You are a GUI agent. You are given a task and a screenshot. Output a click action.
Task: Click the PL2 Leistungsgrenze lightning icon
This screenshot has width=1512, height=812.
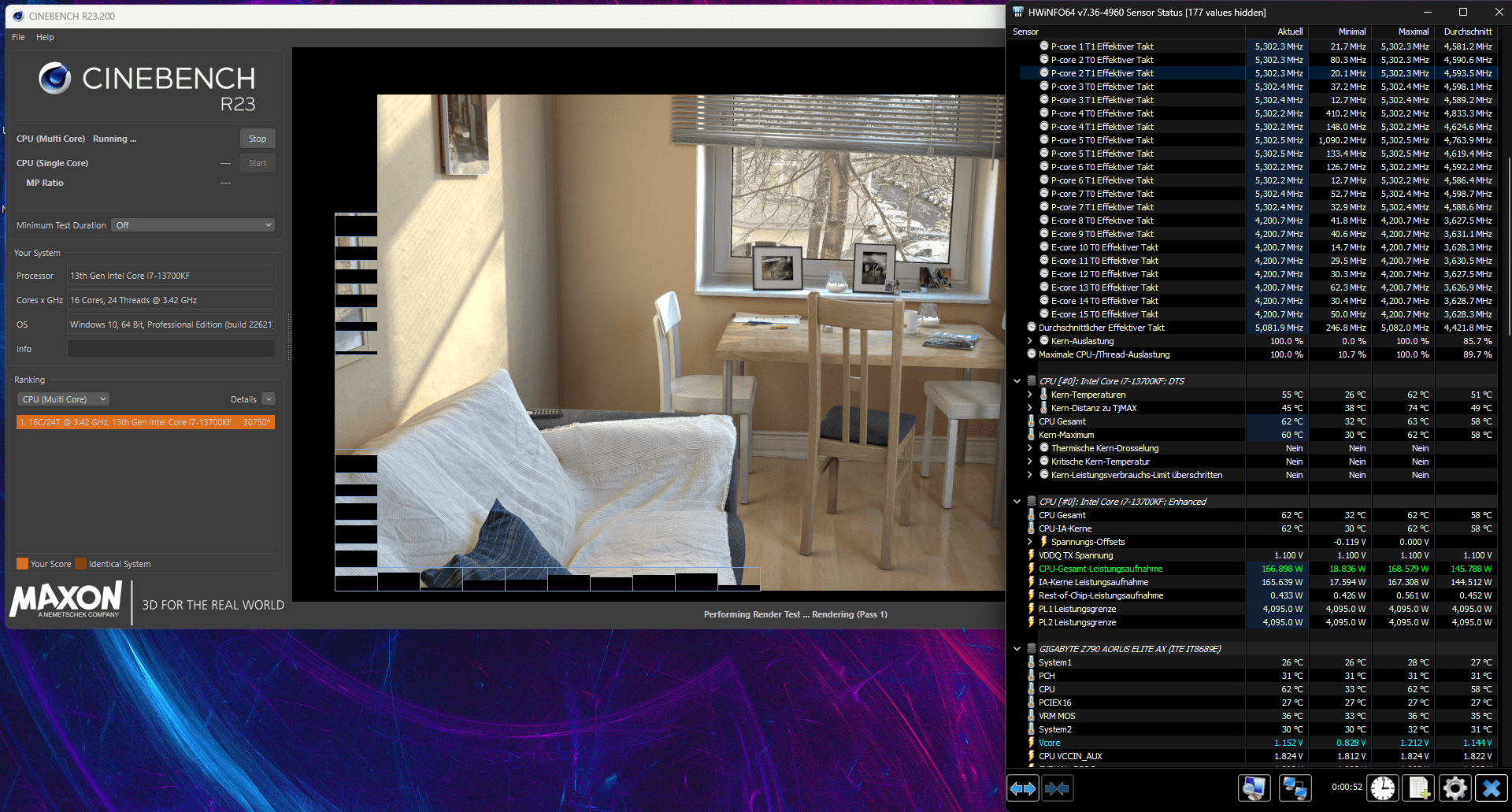(1031, 622)
